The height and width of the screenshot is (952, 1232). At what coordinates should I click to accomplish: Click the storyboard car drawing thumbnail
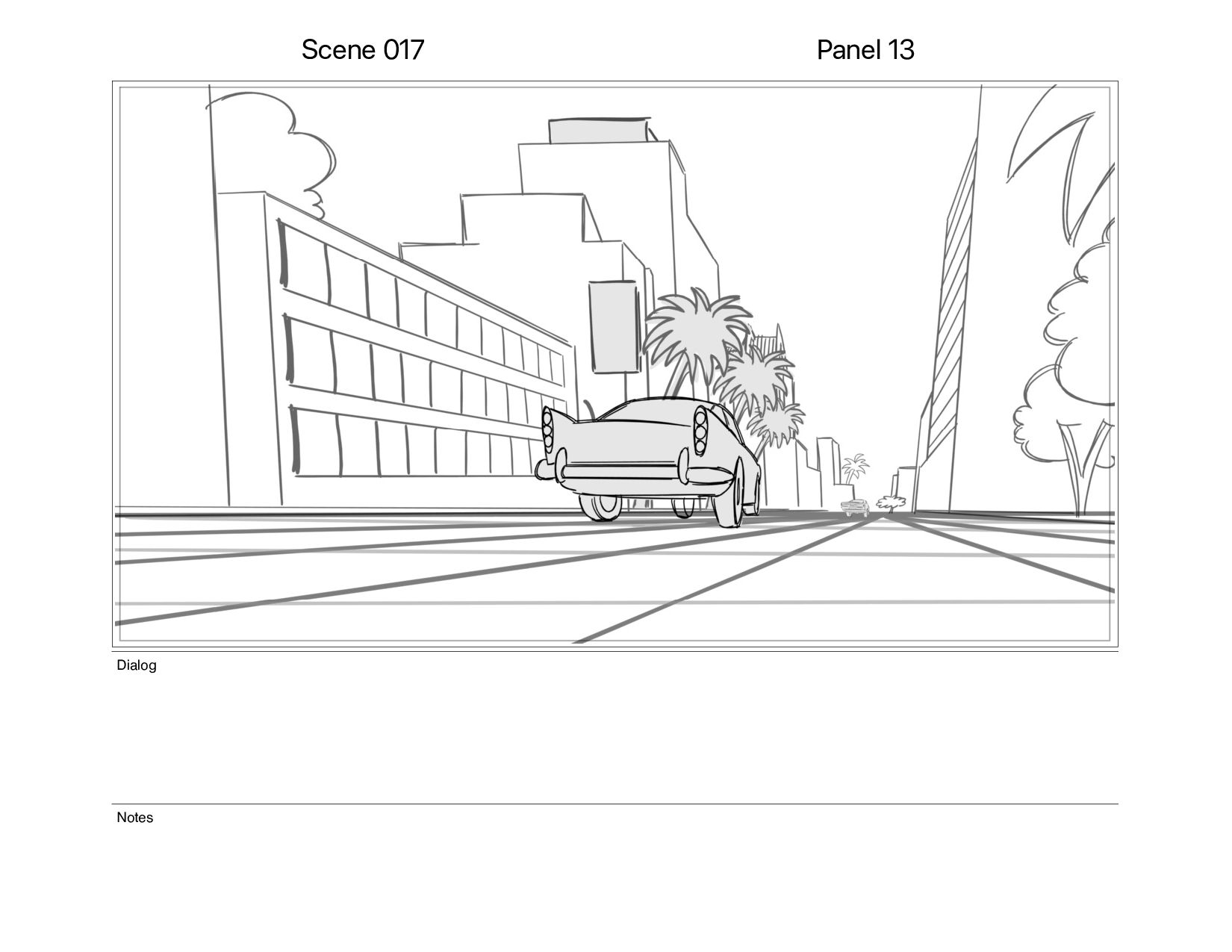[615, 364]
